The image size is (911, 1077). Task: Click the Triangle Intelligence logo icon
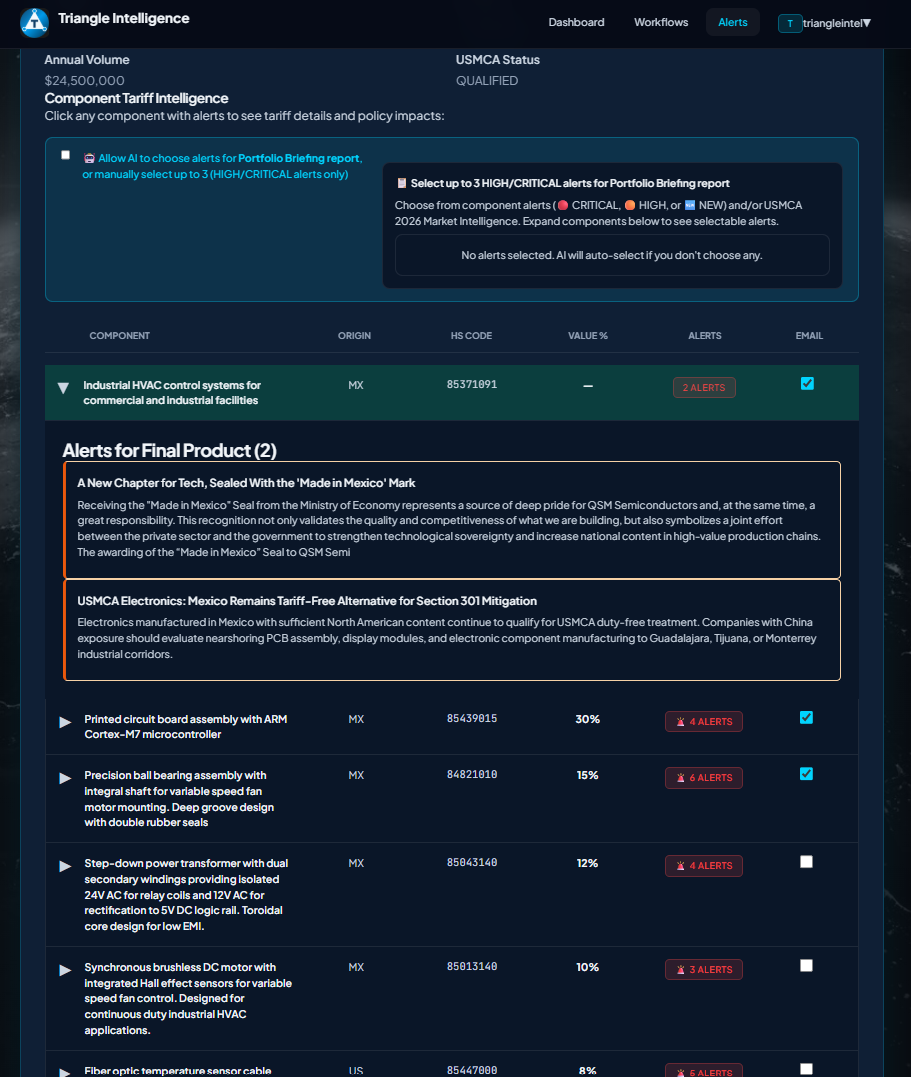(35, 21)
